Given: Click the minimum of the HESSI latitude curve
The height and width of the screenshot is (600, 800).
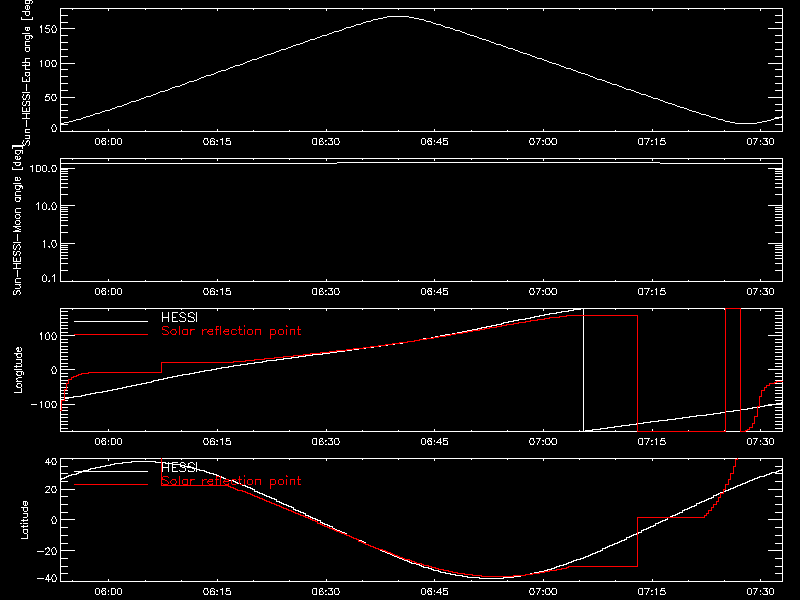Looking at the screenshot, I should point(494,579).
